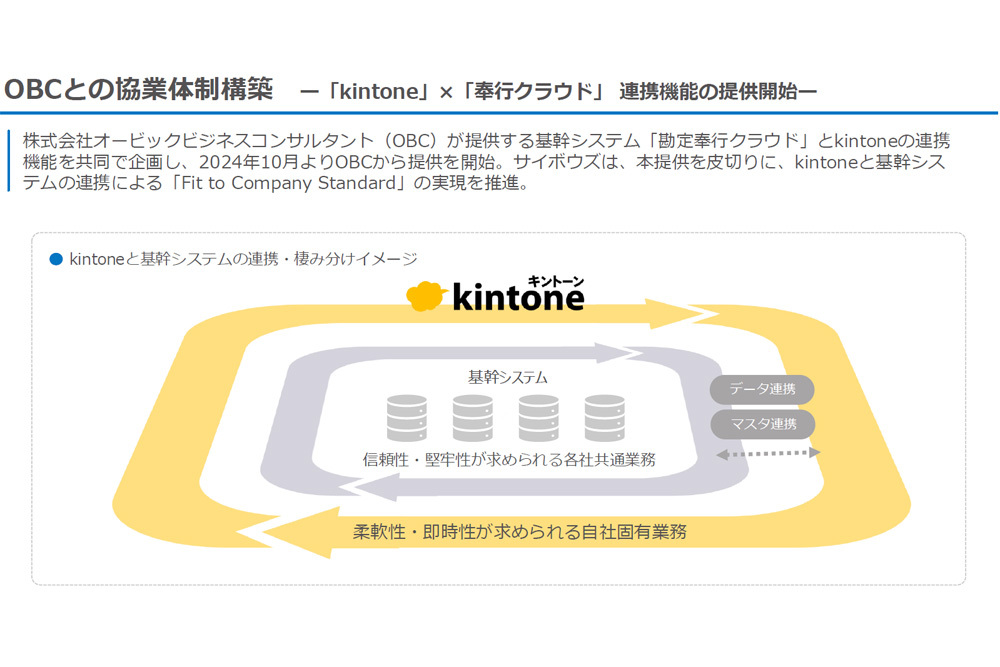Click the text 勘定奉行クラウド in the paragraph
1000x667 pixels.
click(729, 140)
